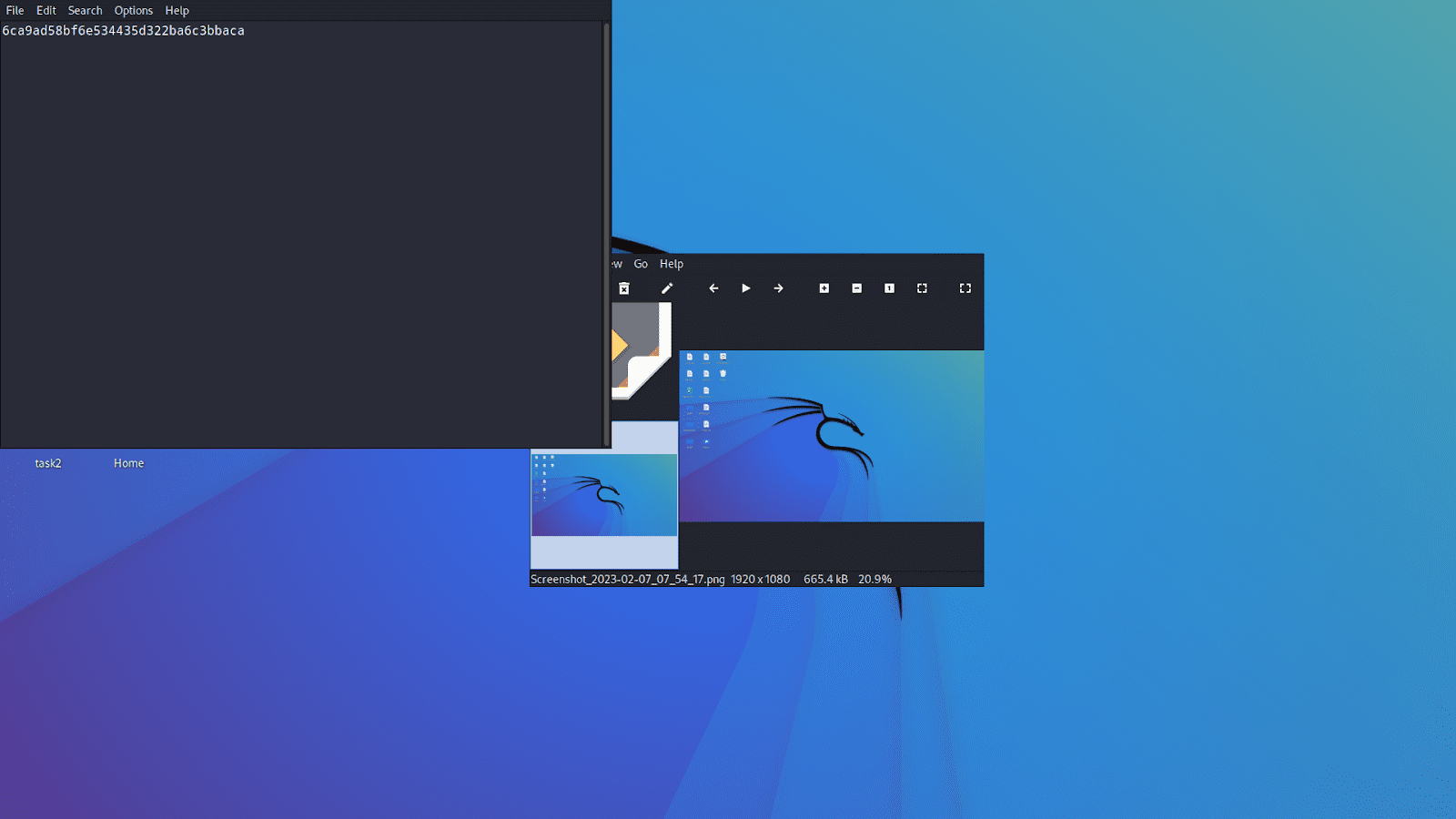The width and height of the screenshot is (1456, 819).
Task: Enter fullscreen mode in image viewer
Action: pos(966,288)
